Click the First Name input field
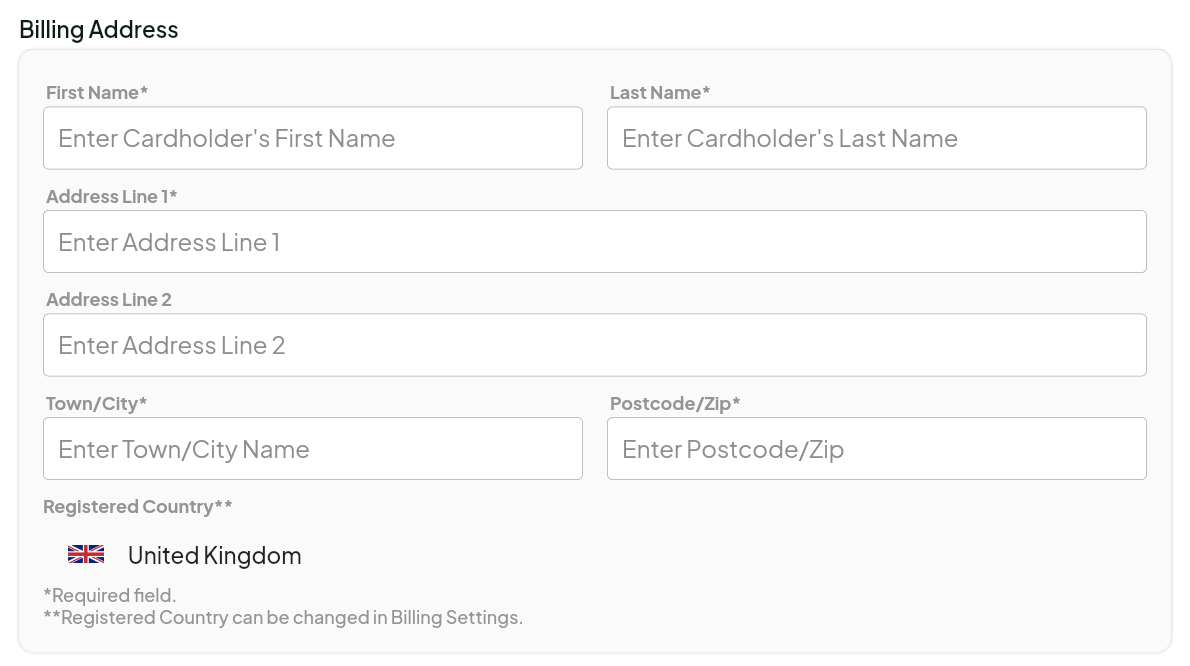This screenshot has height=666, width=1190. (x=313, y=138)
